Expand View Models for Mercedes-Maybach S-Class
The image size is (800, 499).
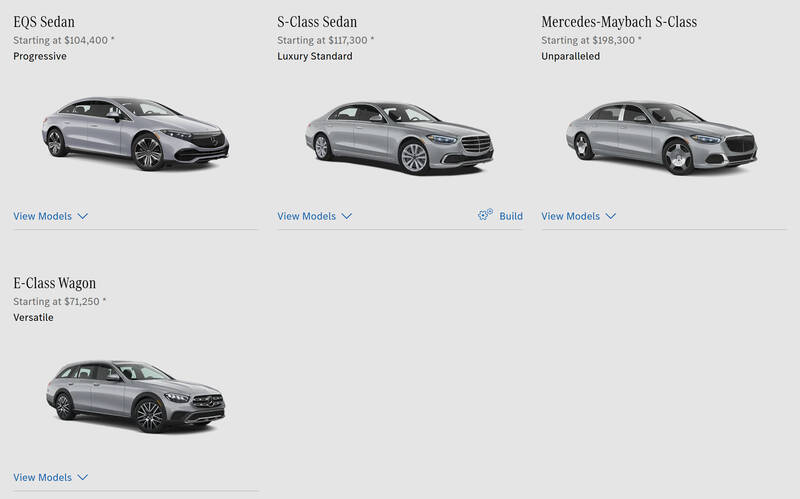[579, 216]
